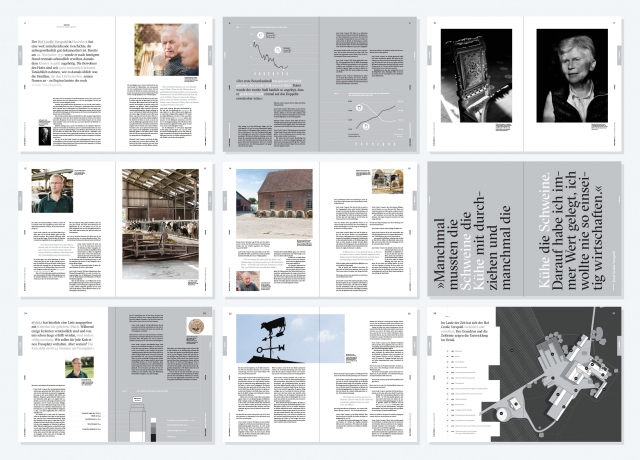The image size is (640, 460).
Task: Select the small portrait below the headline text
Action: (46, 136)
